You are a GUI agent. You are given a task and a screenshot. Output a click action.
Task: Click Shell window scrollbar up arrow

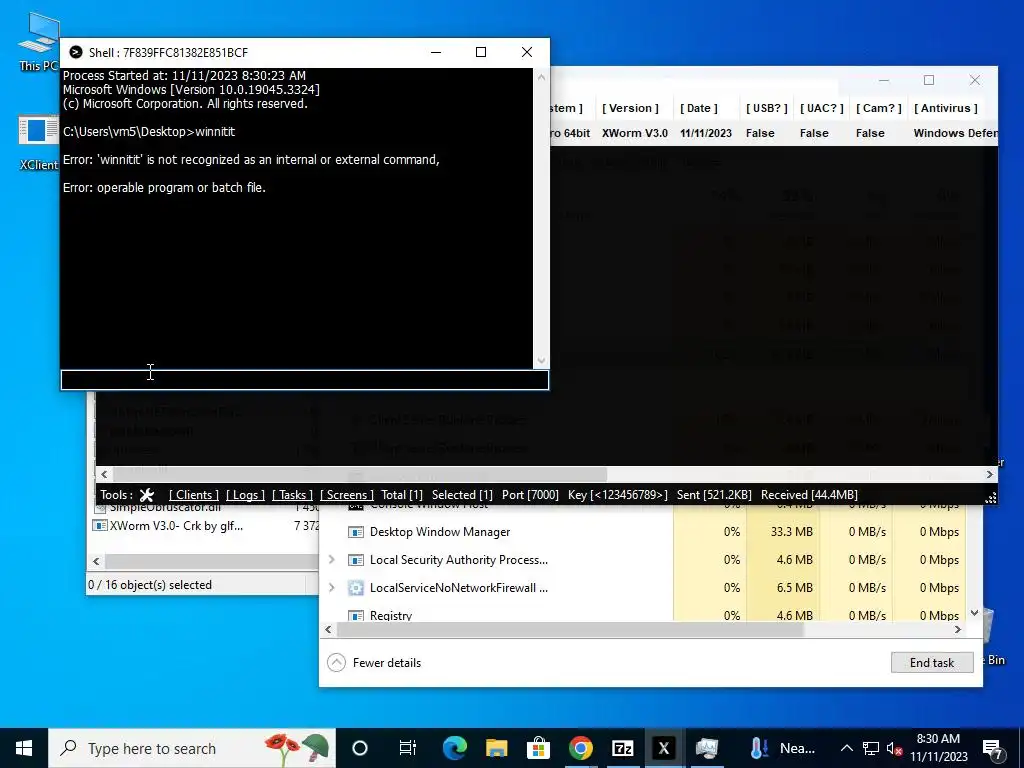541,77
